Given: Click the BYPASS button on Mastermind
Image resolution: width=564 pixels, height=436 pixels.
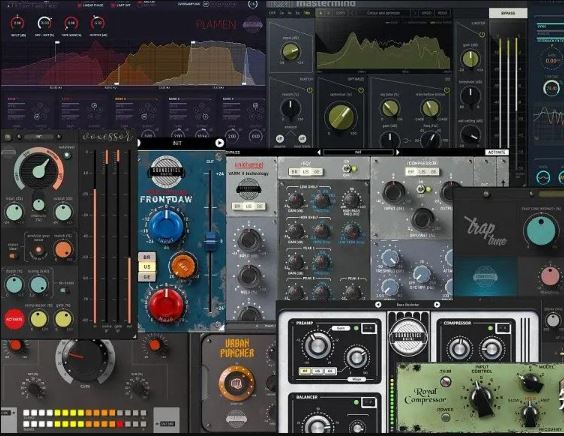Looking at the screenshot, I should pyautogui.click(x=508, y=13).
